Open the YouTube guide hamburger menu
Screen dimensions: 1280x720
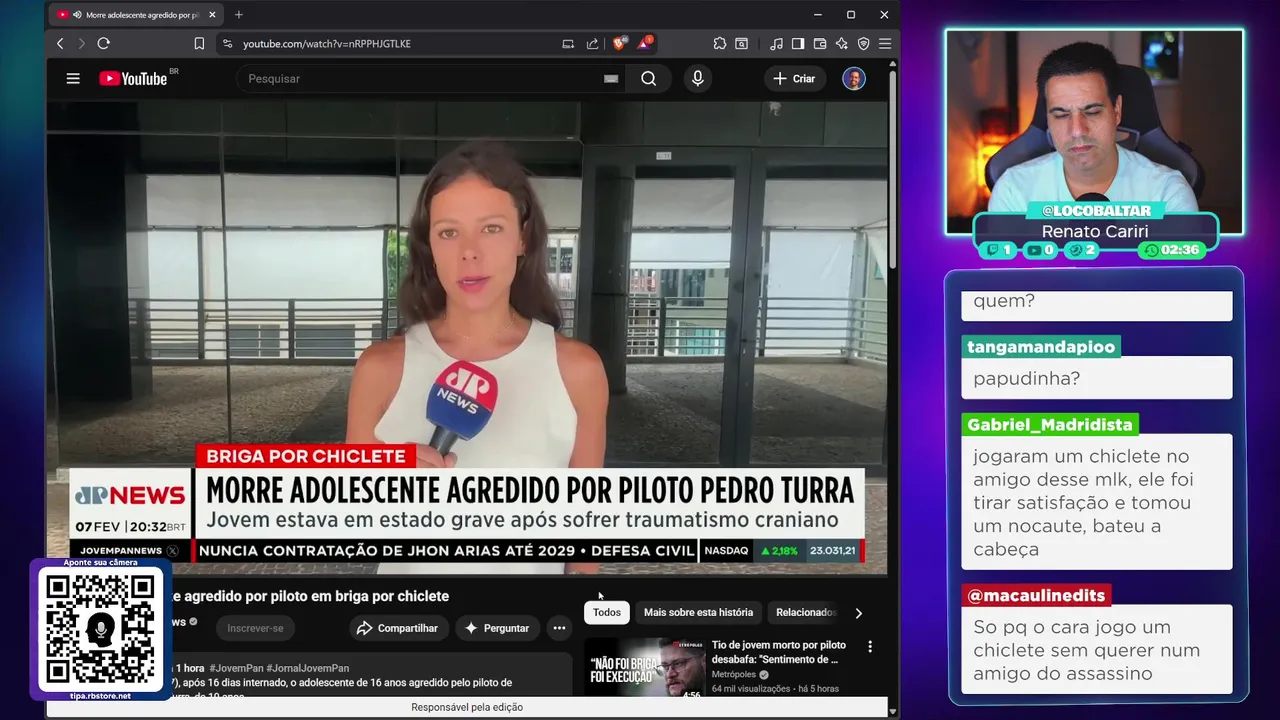tap(73, 78)
